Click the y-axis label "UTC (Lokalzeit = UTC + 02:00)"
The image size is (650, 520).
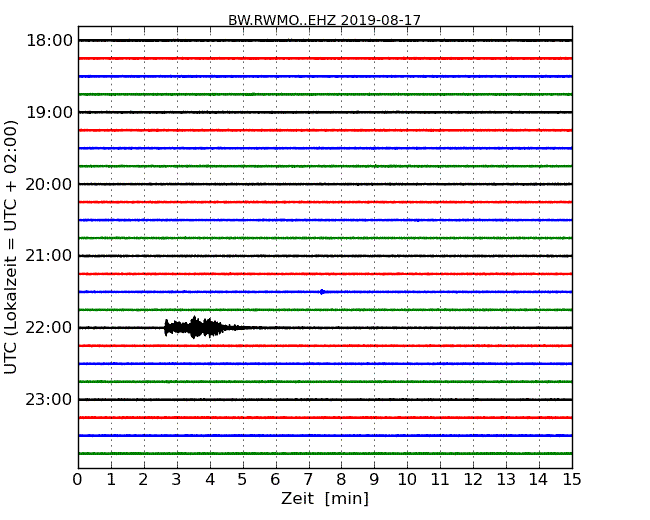click(x=10, y=247)
